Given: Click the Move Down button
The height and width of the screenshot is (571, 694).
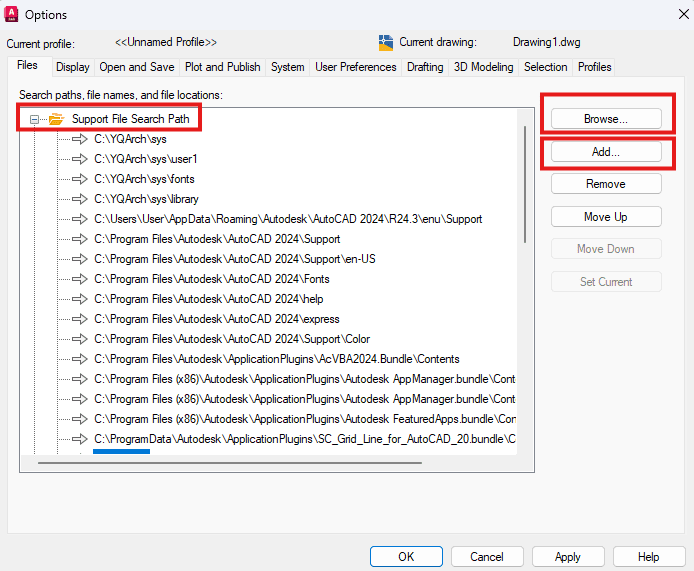Looking at the screenshot, I should 606,249.
